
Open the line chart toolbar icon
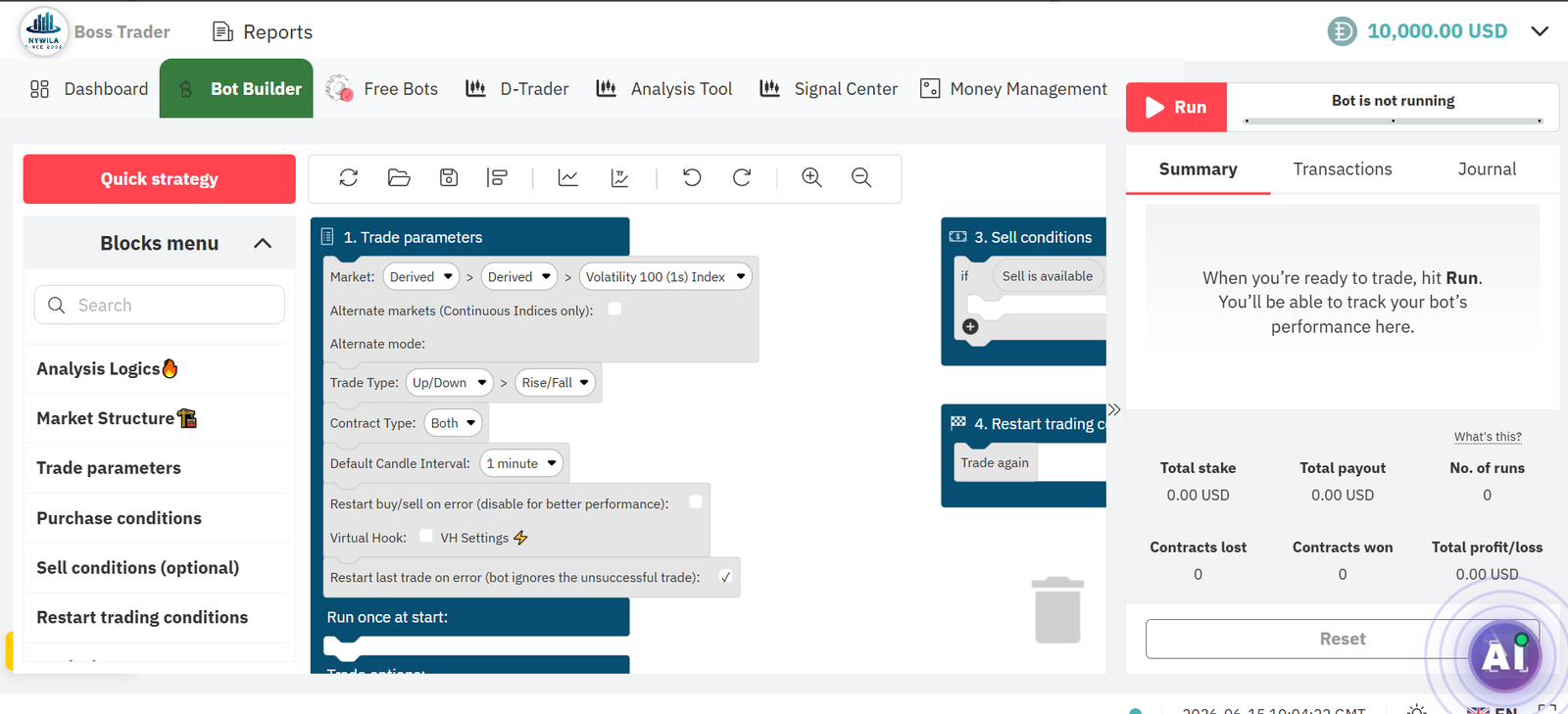pyautogui.click(x=568, y=177)
